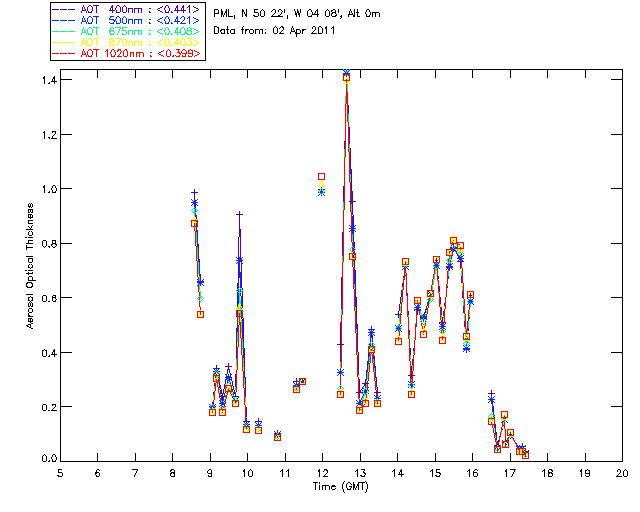This screenshot has width=640, height=512.
Task: Select the AOT 675nm legend entry
Action: point(127,31)
